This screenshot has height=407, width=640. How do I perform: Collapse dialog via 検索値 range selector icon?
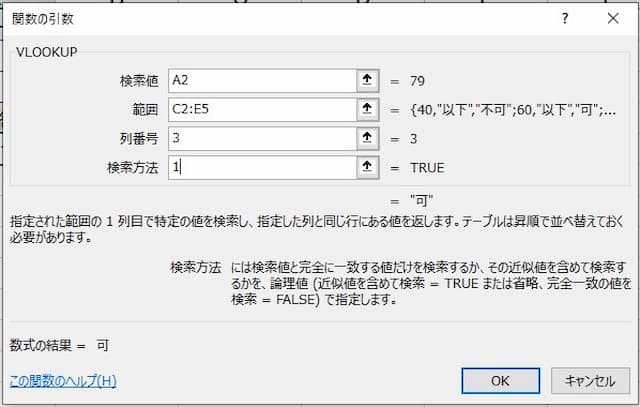tap(368, 80)
